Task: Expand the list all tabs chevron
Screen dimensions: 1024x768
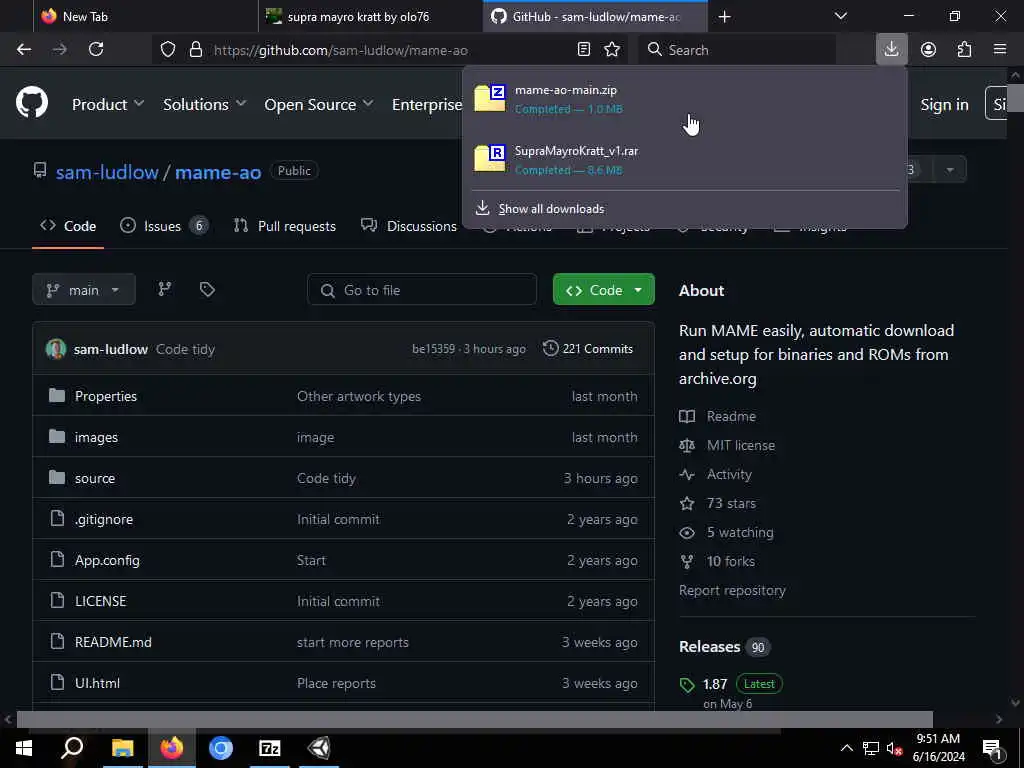Action: [841, 16]
